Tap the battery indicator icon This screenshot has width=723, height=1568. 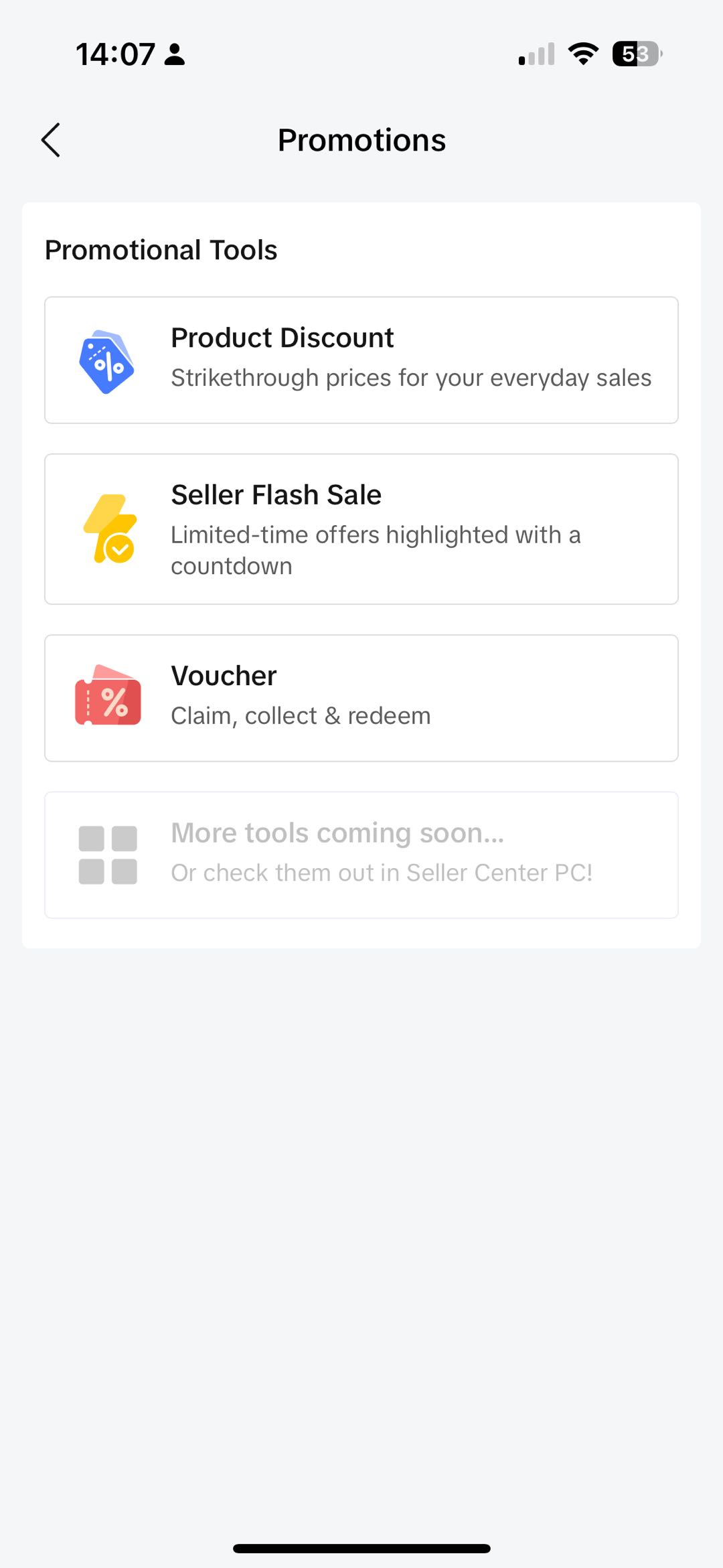(637, 54)
